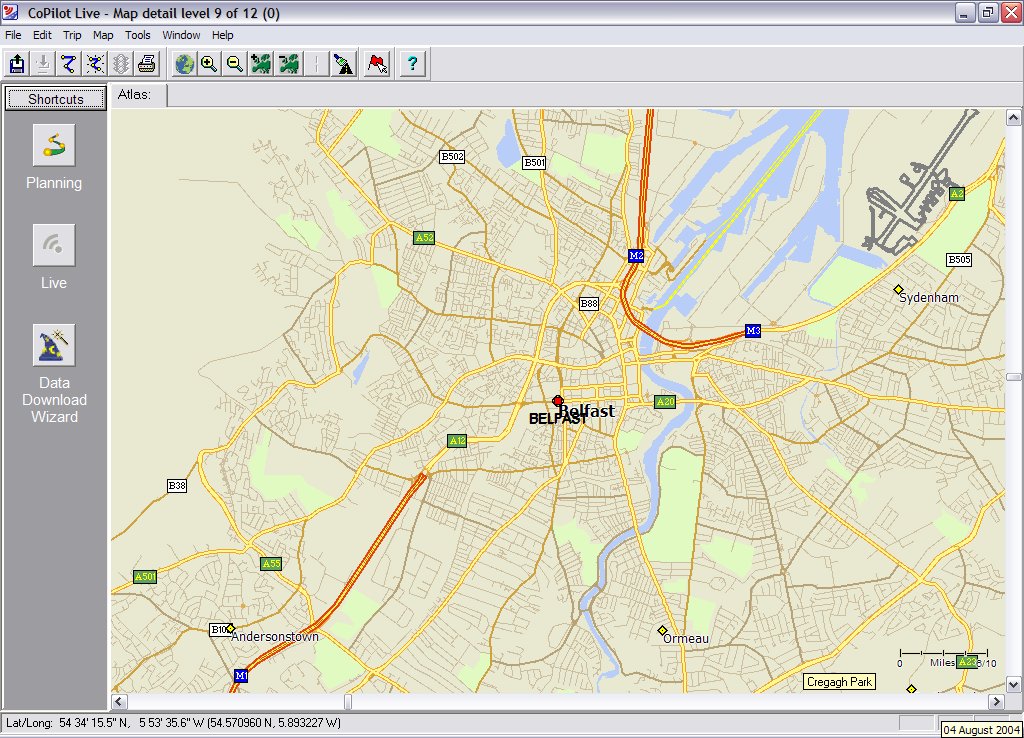Click the 04 August 2004 date
Image resolution: width=1024 pixels, height=738 pixels.
(982, 730)
